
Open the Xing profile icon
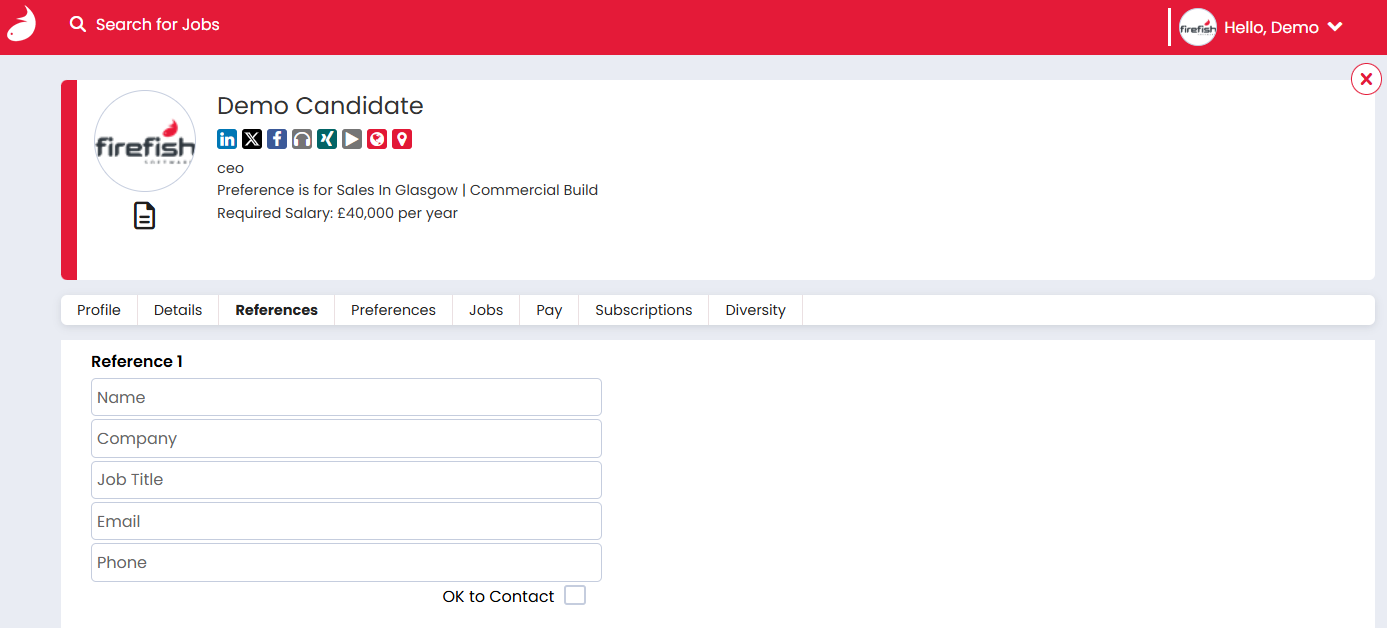[327, 139]
